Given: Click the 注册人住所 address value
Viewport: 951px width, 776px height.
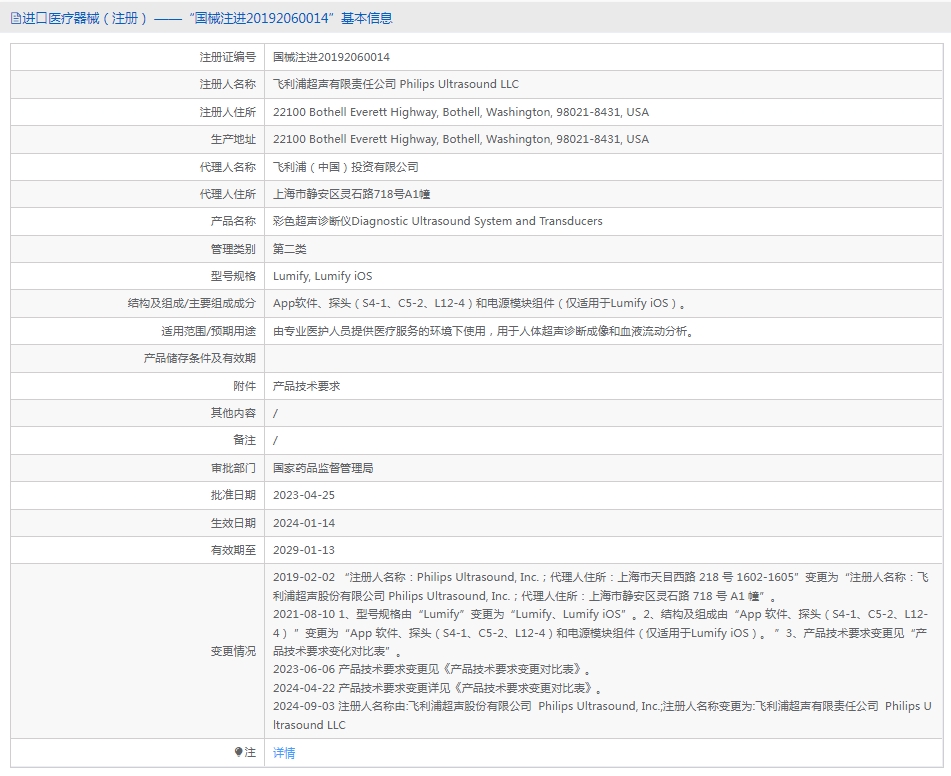Looking at the screenshot, I should pos(461,112).
